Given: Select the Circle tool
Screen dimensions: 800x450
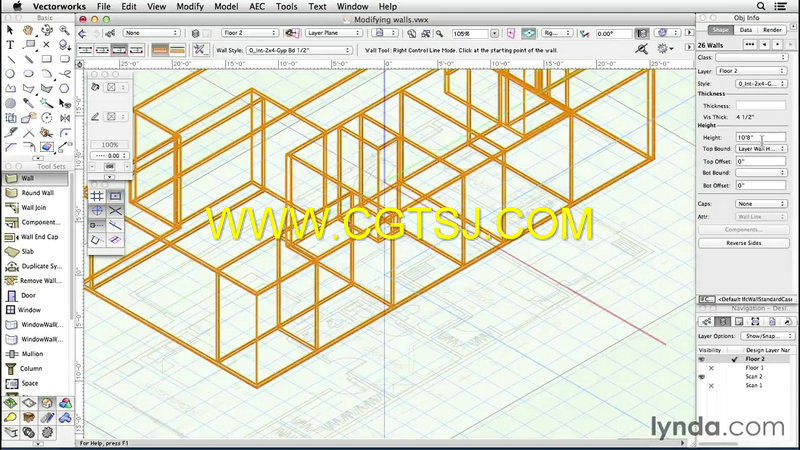Looking at the screenshot, I should [10, 74].
